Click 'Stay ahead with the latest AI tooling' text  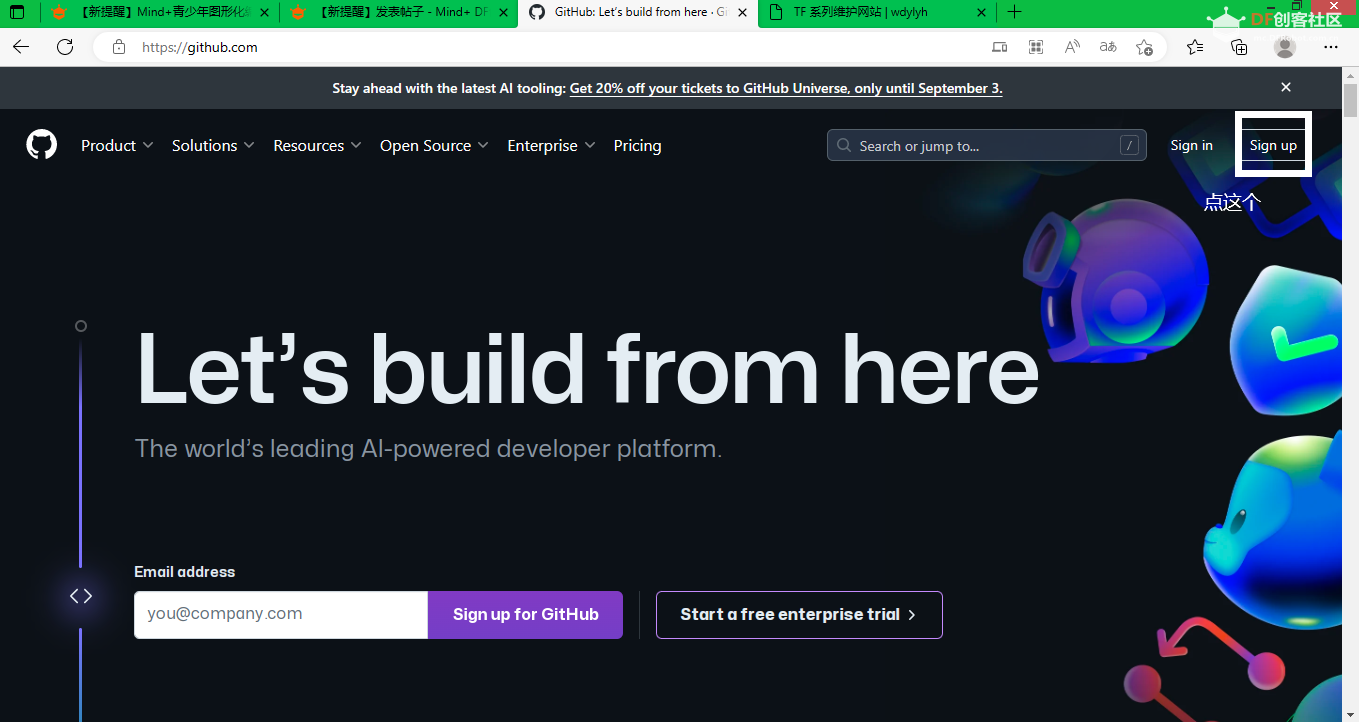(449, 88)
